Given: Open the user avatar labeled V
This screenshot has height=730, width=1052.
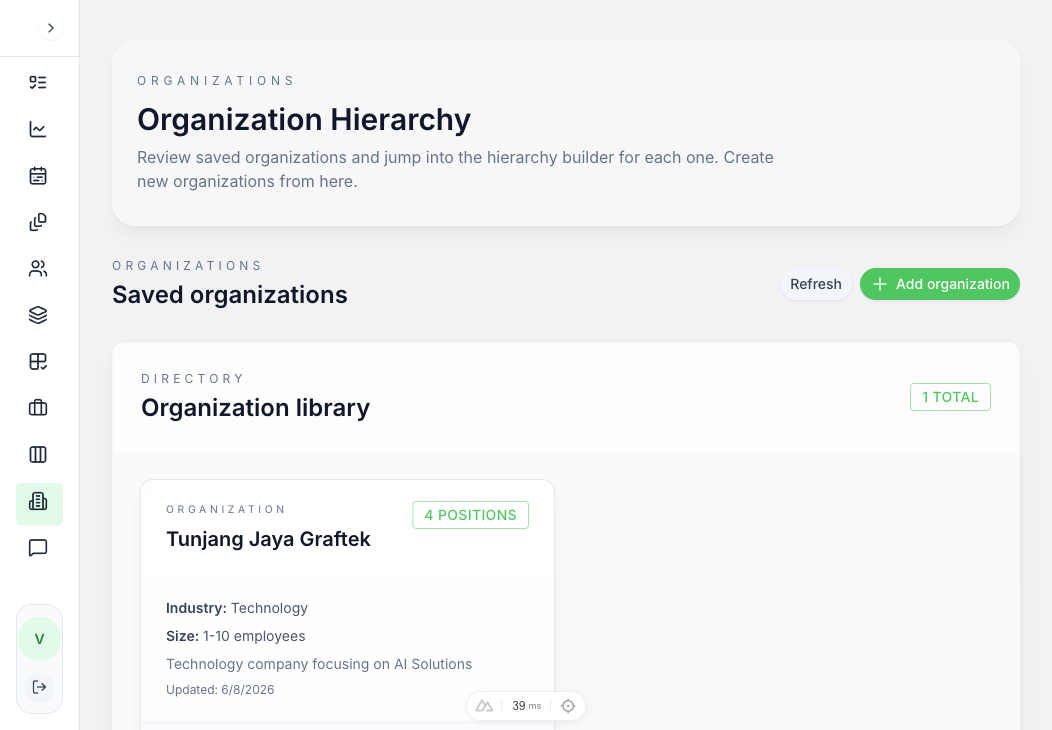Looking at the screenshot, I should [40, 639].
